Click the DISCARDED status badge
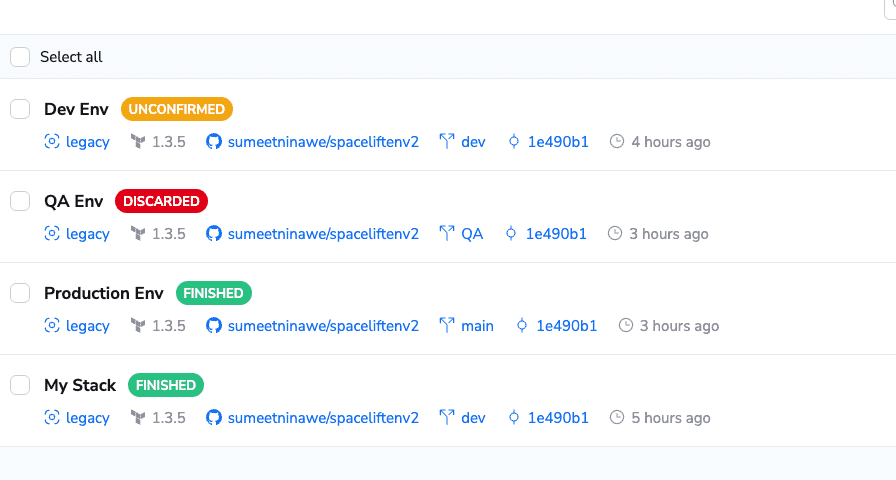 point(161,201)
